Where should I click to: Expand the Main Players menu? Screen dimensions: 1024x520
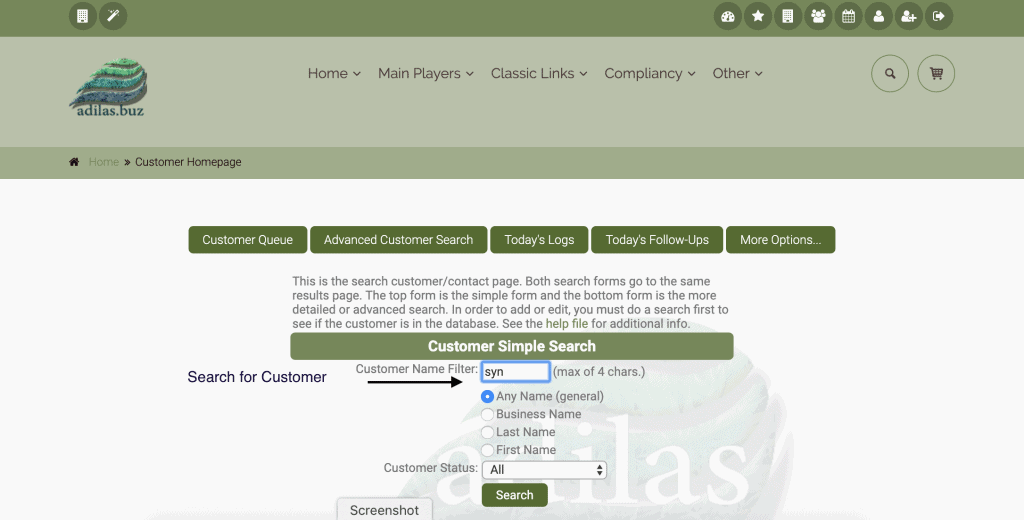[425, 73]
